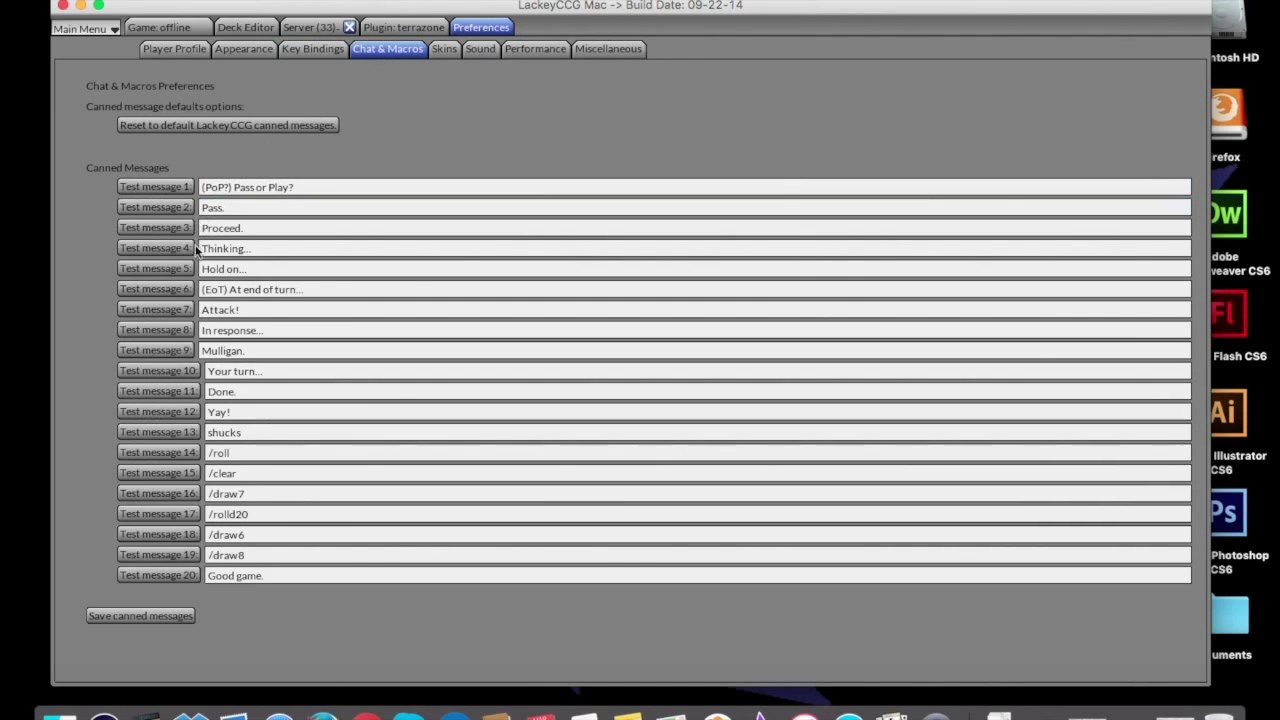Click the Test message 1 button

point(155,187)
